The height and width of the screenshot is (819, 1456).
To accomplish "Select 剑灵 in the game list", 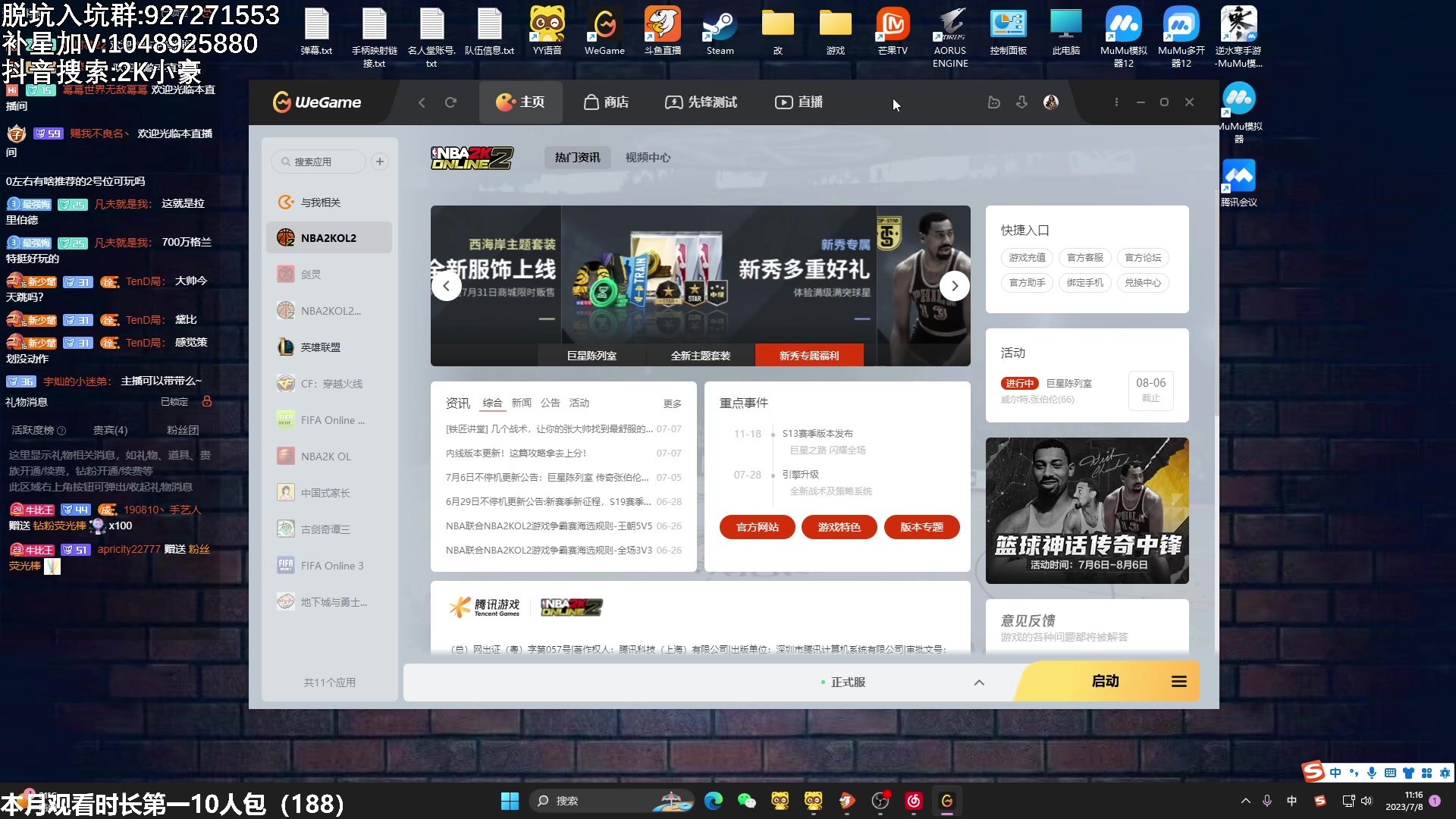I will coord(329,275).
